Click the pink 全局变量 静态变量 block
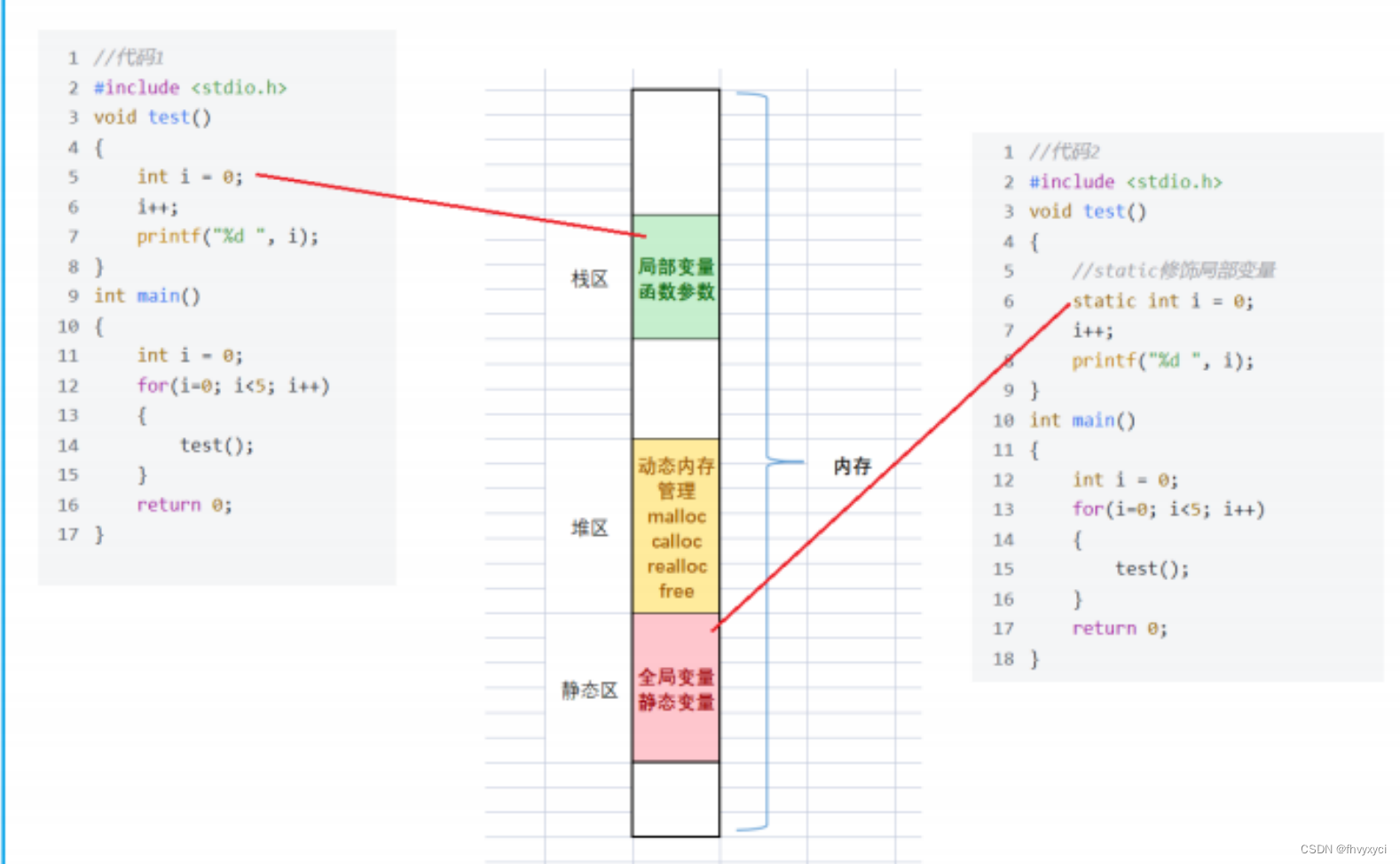The height and width of the screenshot is (864, 1400). click(675, 687)
